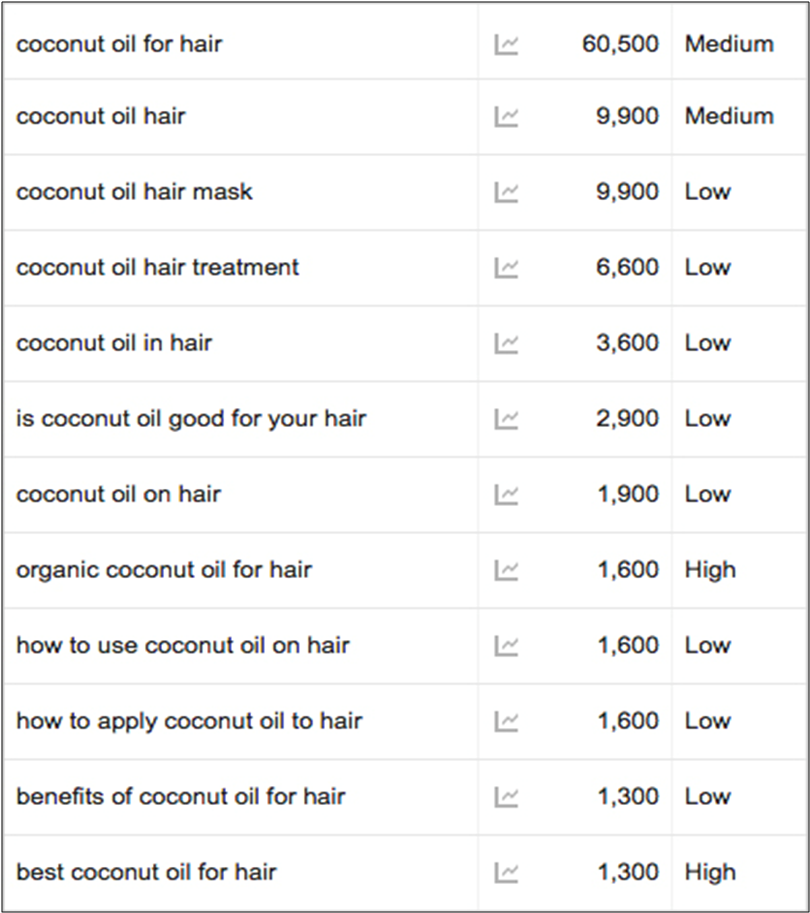View trend chart for 'best coconut oil for hair'
The height and width of the screenshot is (913, 810).
(507, 872)
